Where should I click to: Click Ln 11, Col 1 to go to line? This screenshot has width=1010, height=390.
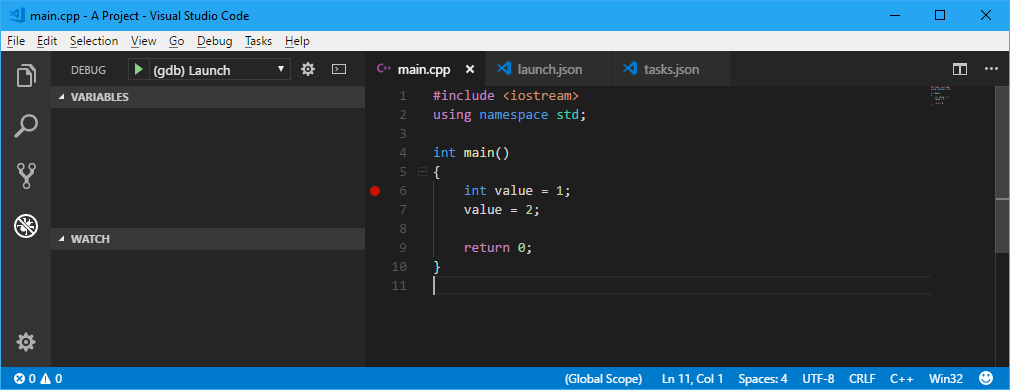pos(692,379)
